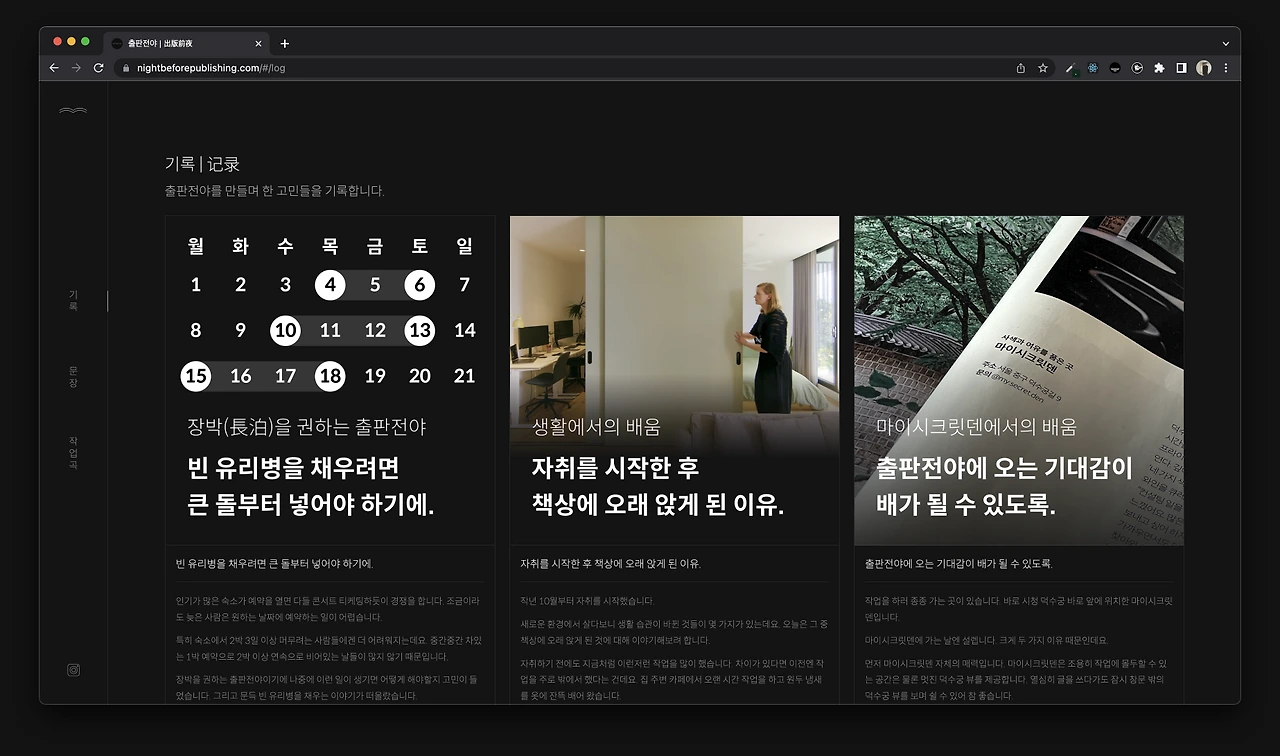Open the post link 빈 유리병을 채우려면 큰 돌부터 넣어야 하기에

coord(273,564)
